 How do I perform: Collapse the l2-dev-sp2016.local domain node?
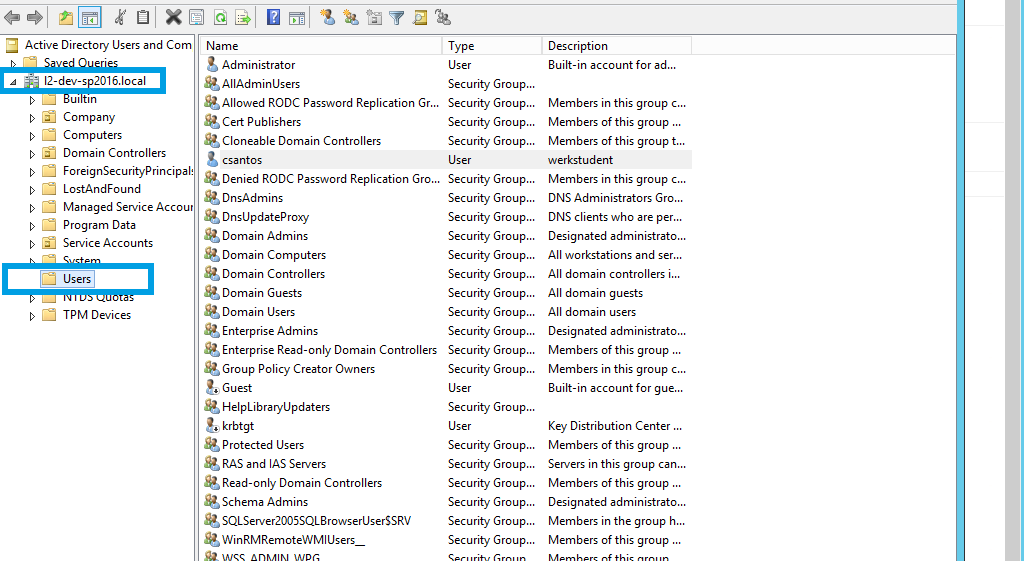pyautogui.click(x=13, y=81)
